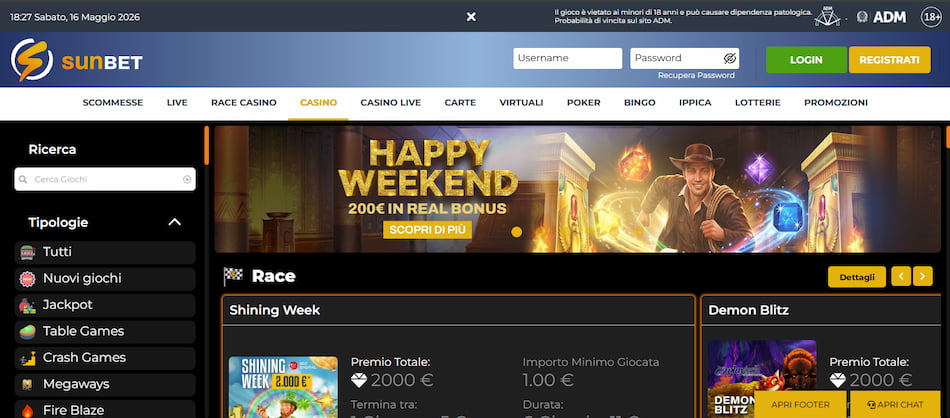Toggle password visibility eye icon
The image size is (950, 418).
pyautogui.click(x=729, y=58)
